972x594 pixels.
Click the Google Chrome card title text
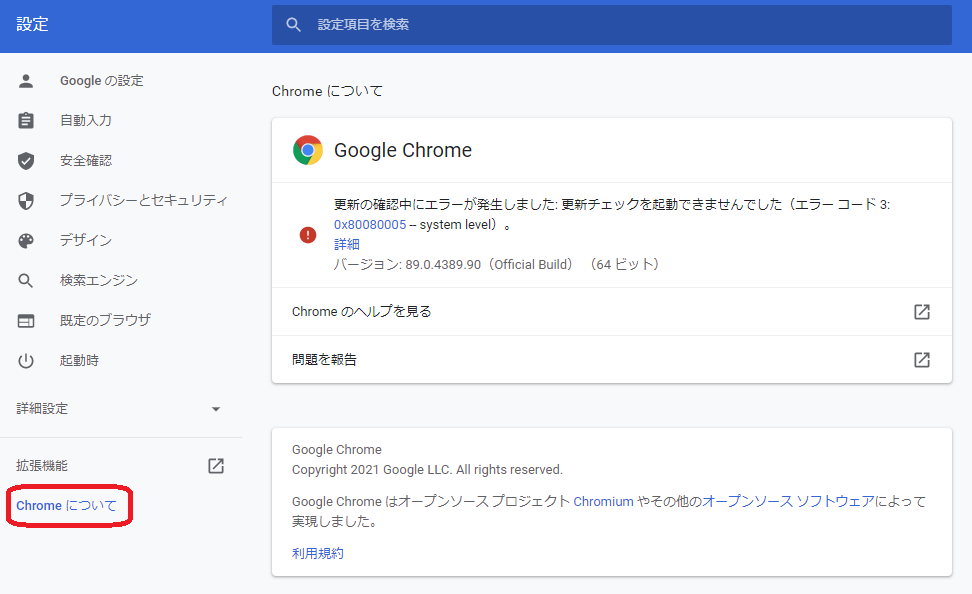coord(403,150)
